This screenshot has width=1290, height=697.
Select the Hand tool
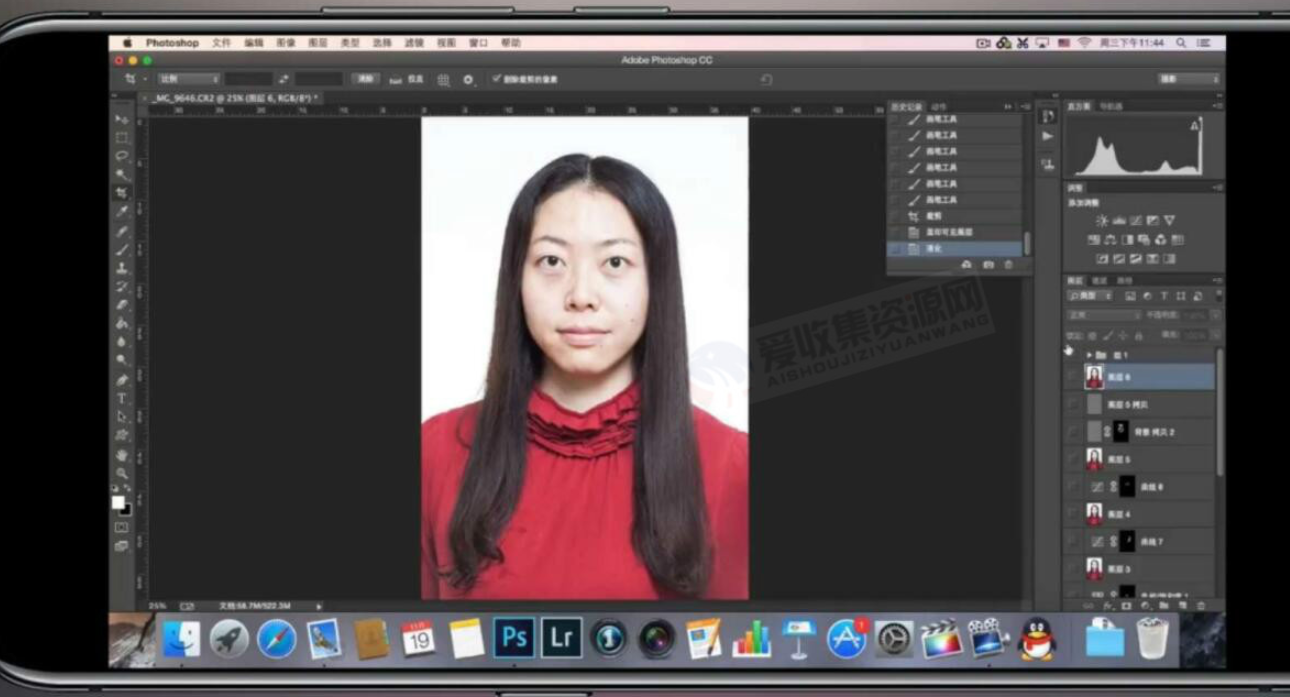click(122, 455)
